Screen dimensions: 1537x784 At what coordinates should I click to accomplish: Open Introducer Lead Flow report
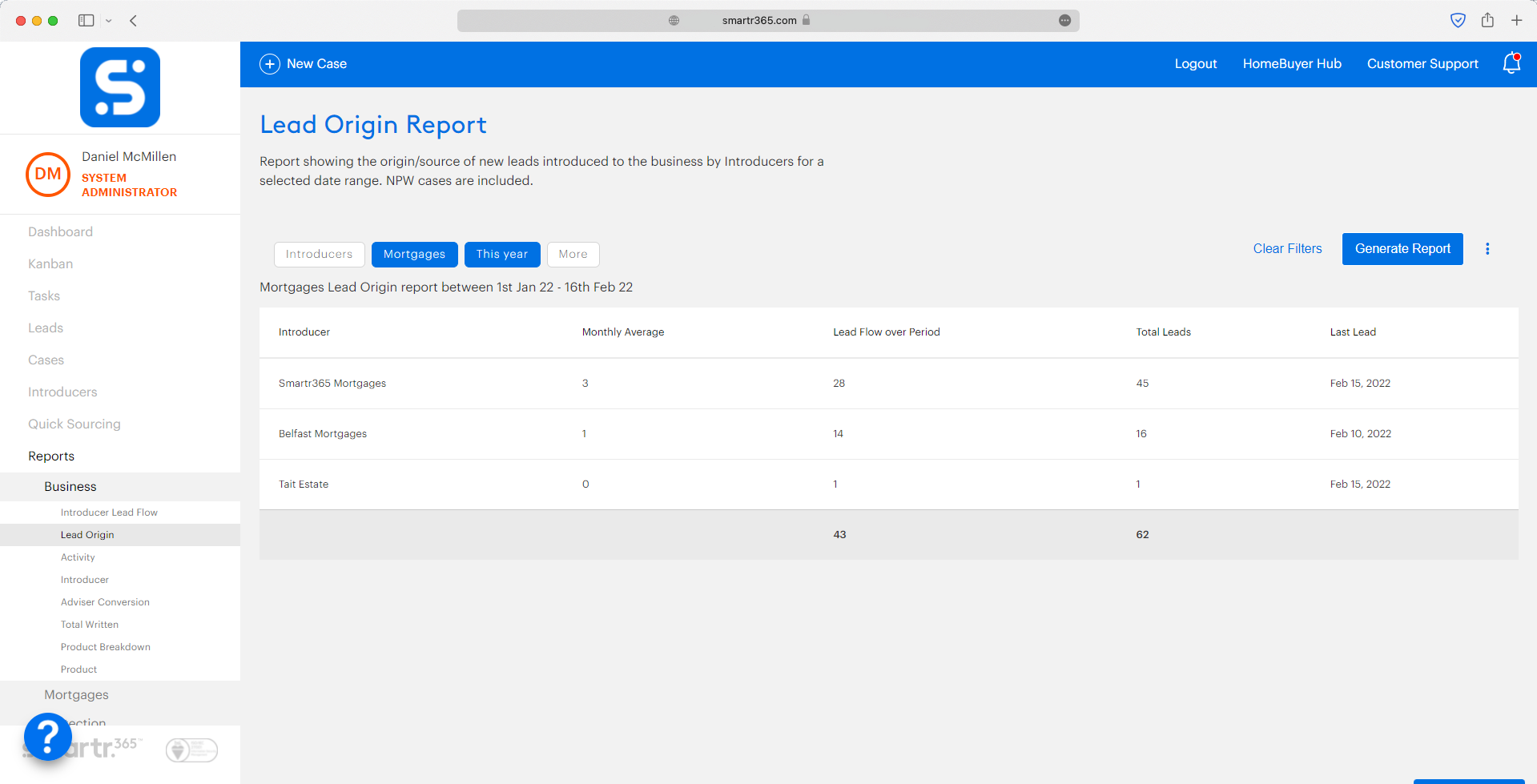click(x=109, y=513)
